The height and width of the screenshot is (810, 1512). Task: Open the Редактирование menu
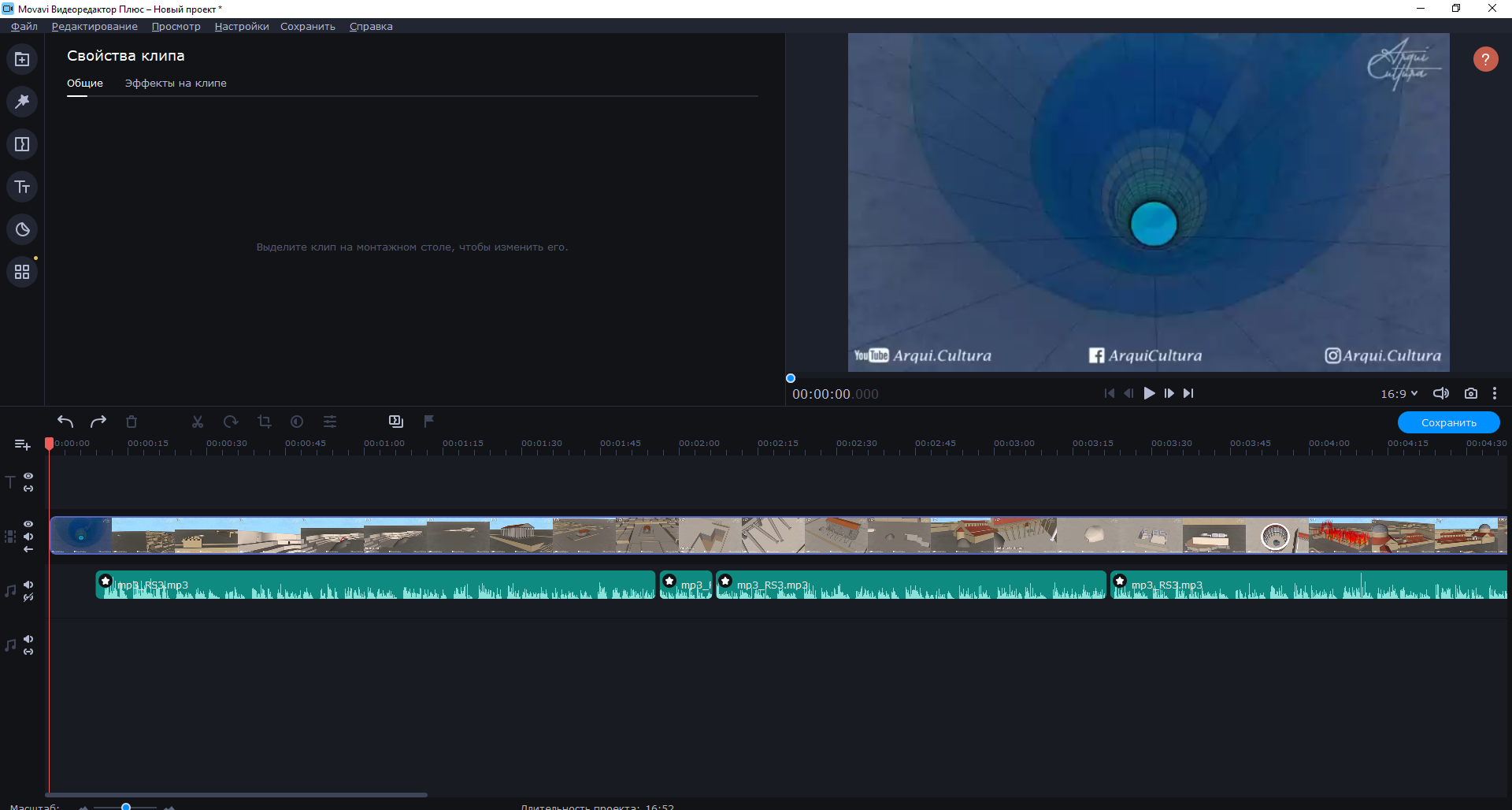(94, 26)
